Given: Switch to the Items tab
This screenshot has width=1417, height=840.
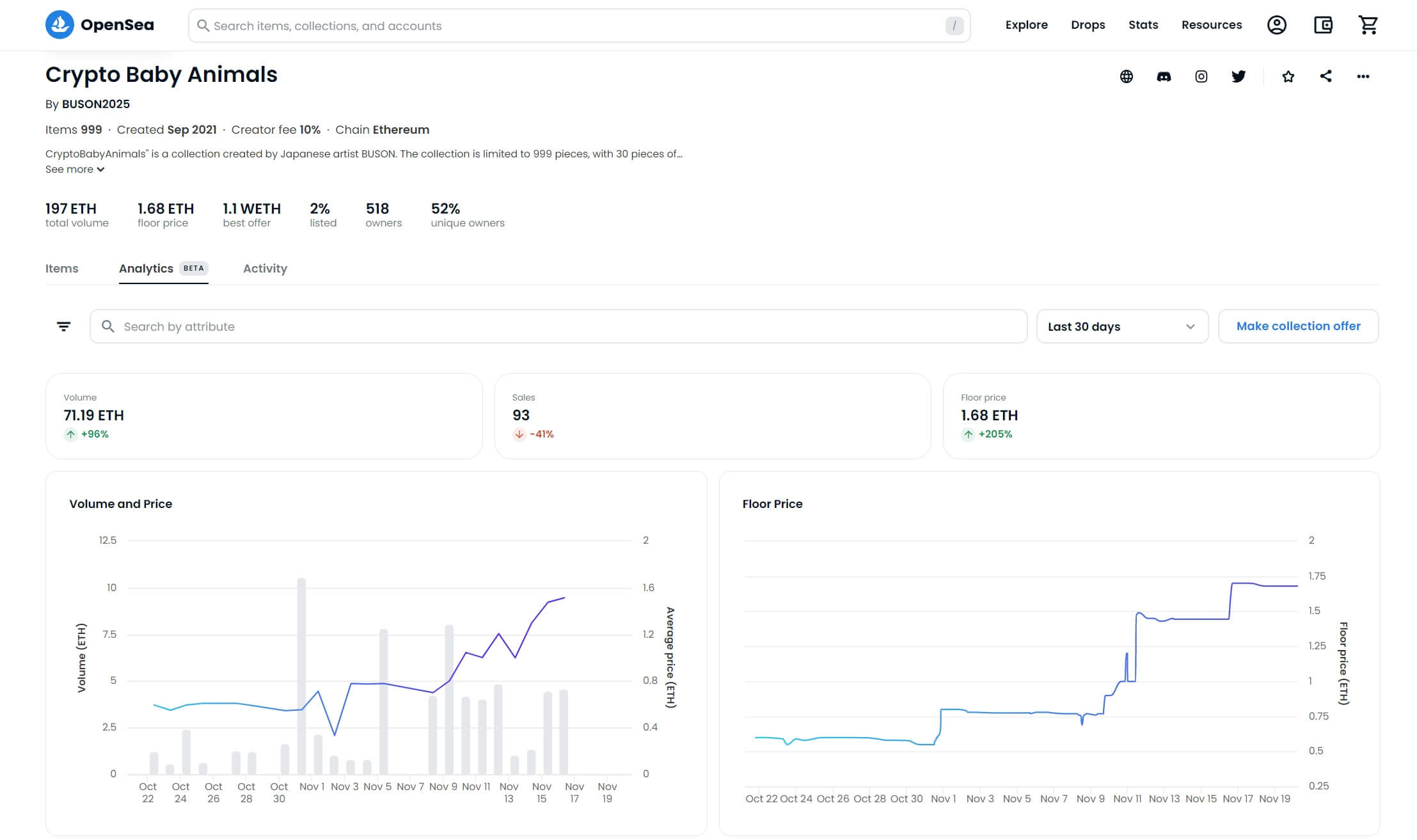Looking at the screenshot, I should click(x=61, y=269).
